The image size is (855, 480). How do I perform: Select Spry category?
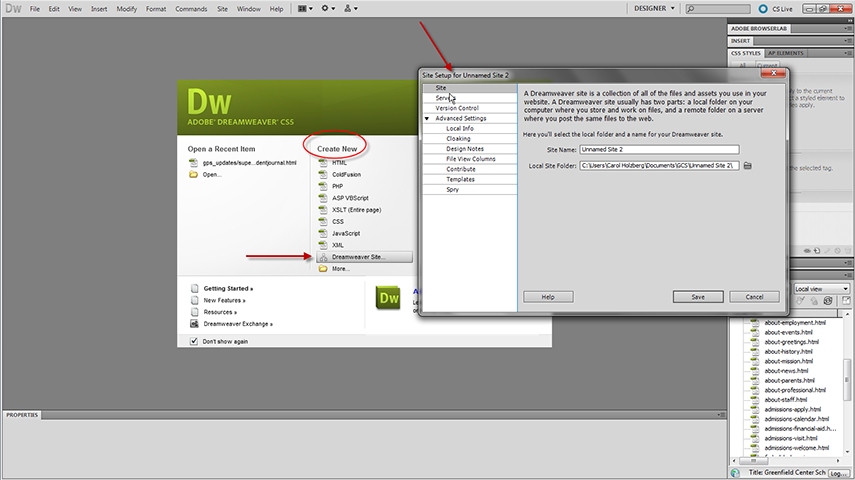click(x=470, y=190)
